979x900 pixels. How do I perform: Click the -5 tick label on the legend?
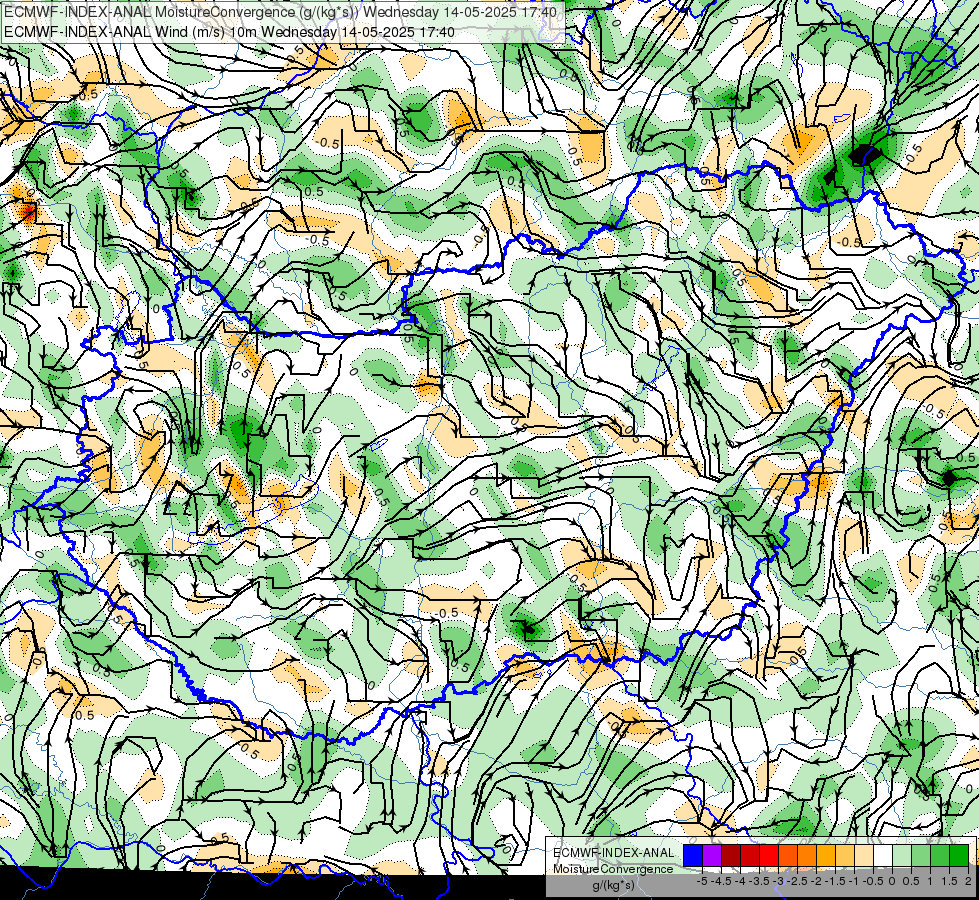pyautogui.click(x=702, y=881)
